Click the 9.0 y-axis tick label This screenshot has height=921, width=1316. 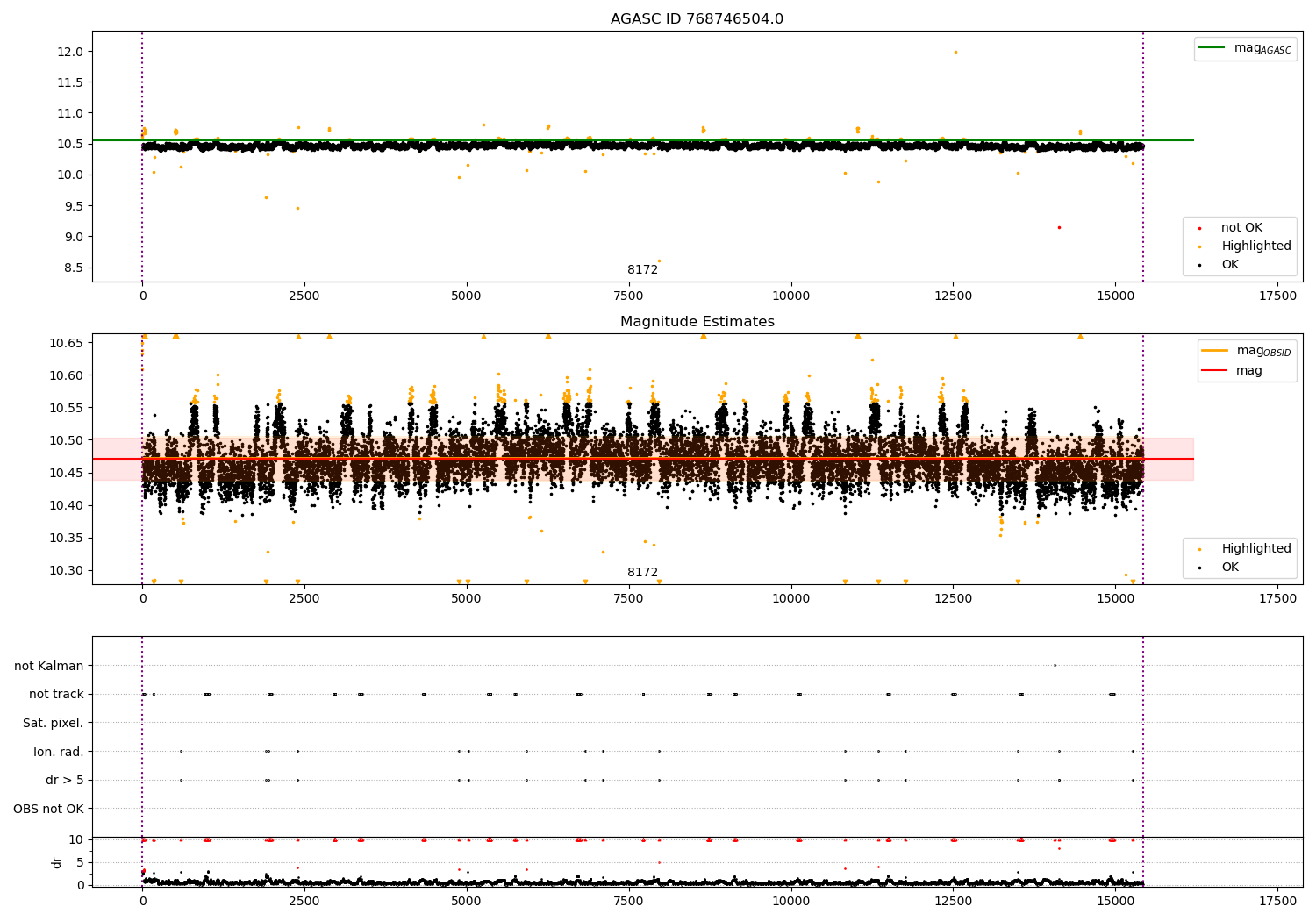click(x=75, y=237)
